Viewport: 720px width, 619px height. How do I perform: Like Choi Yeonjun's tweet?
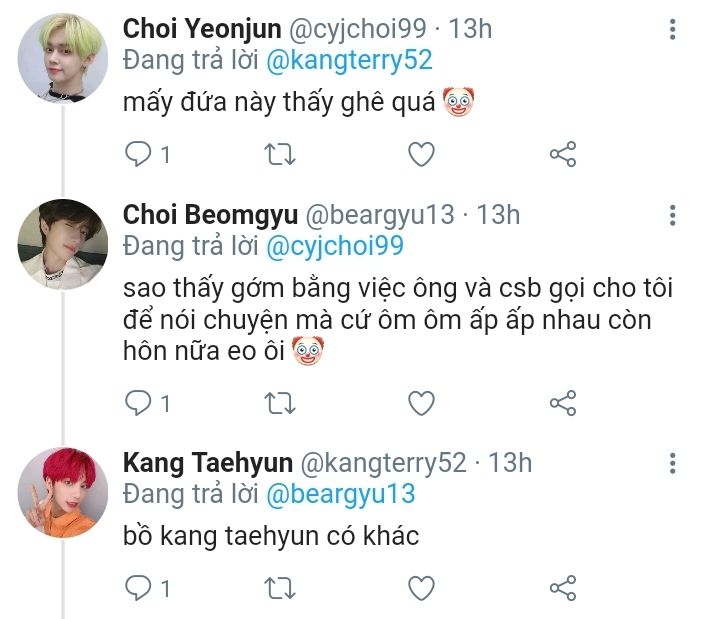pos(422,154)
